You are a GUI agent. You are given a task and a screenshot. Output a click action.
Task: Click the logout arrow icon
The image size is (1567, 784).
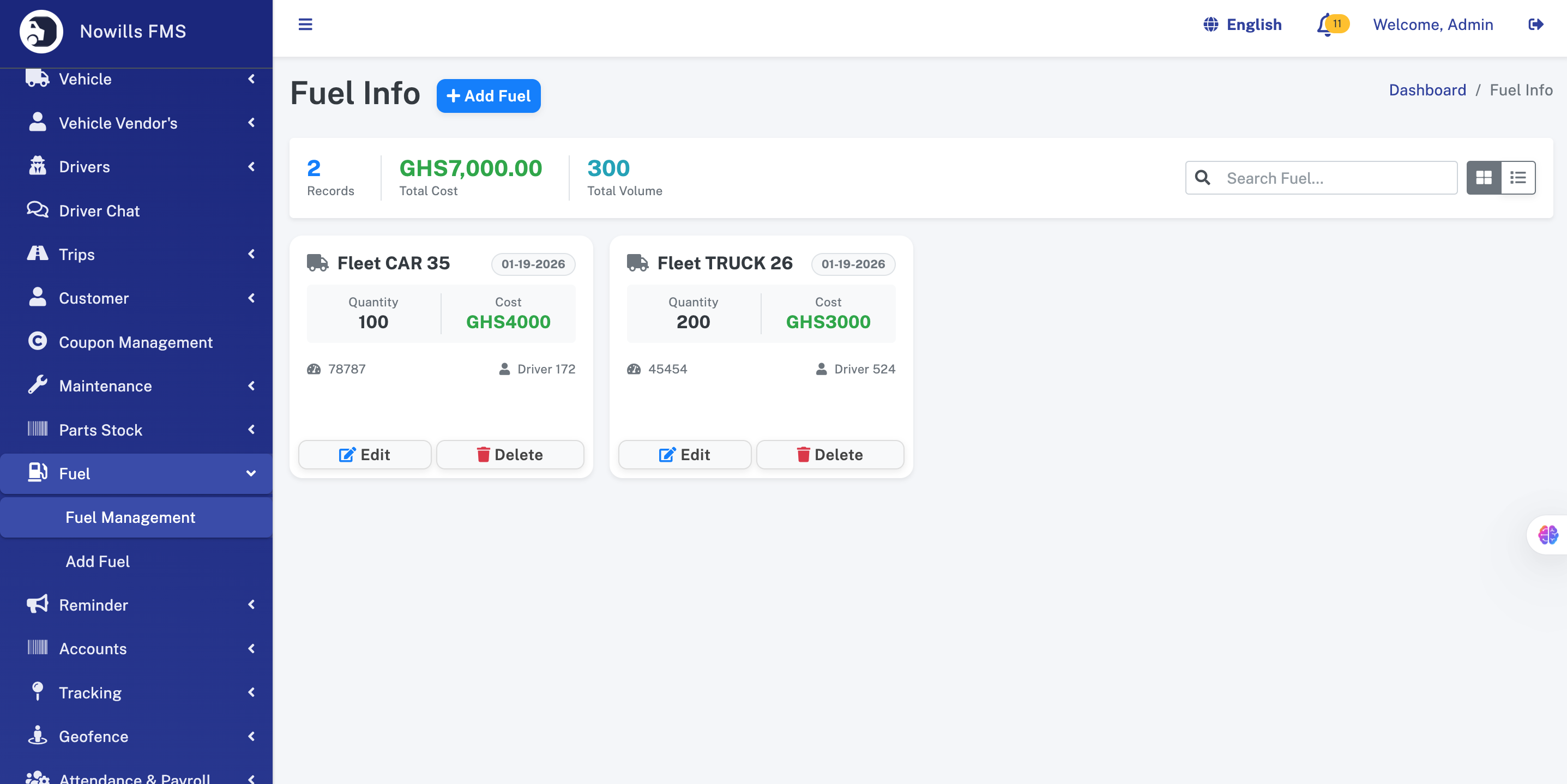pyautogui.click(x=1535, y=25)
